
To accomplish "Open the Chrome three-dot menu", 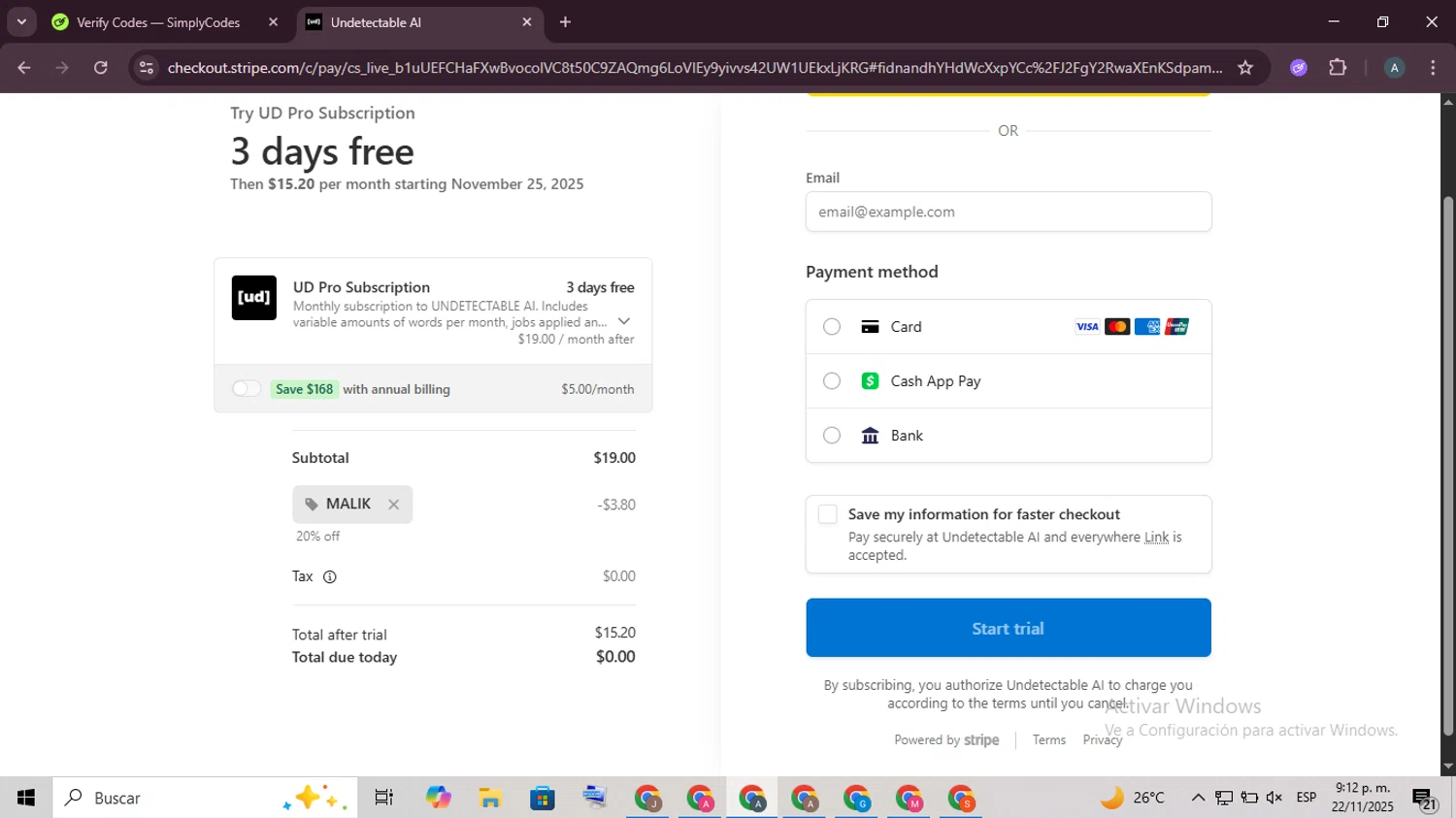I will pos(1433,68).
